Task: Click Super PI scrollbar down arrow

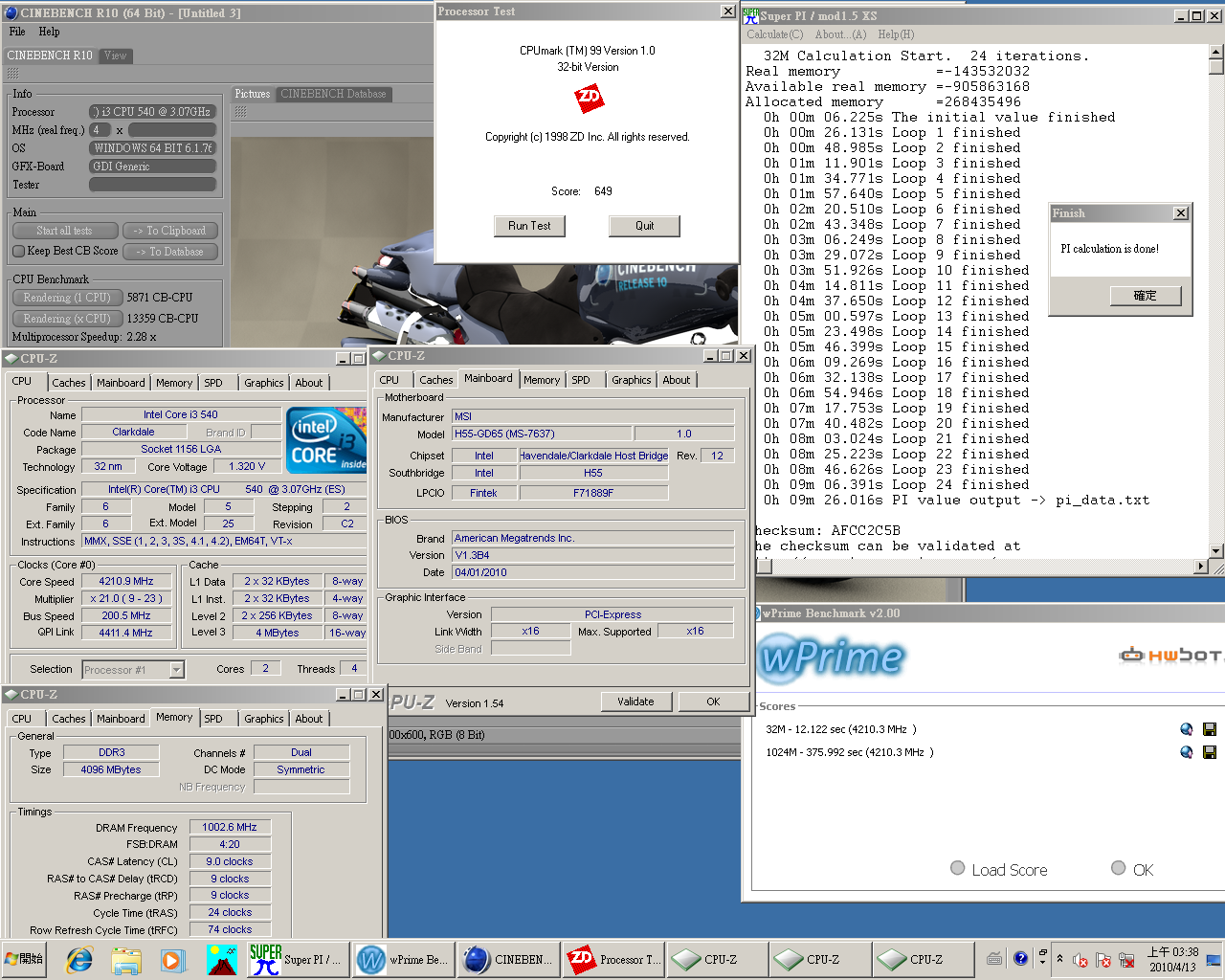Action: pos(1216,551)
